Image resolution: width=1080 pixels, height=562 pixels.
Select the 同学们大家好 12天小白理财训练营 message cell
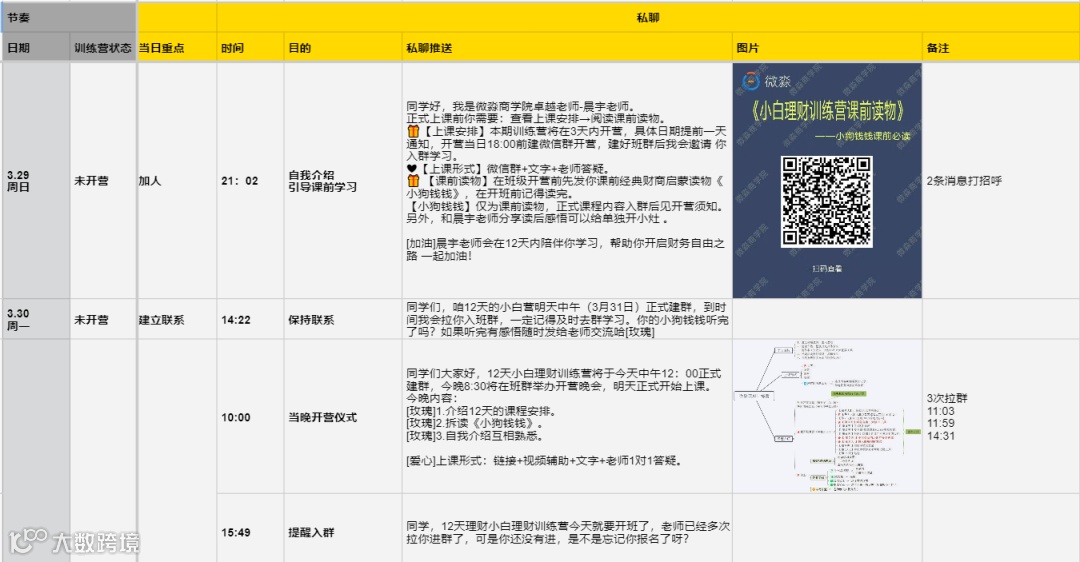(x=567, y=416)
